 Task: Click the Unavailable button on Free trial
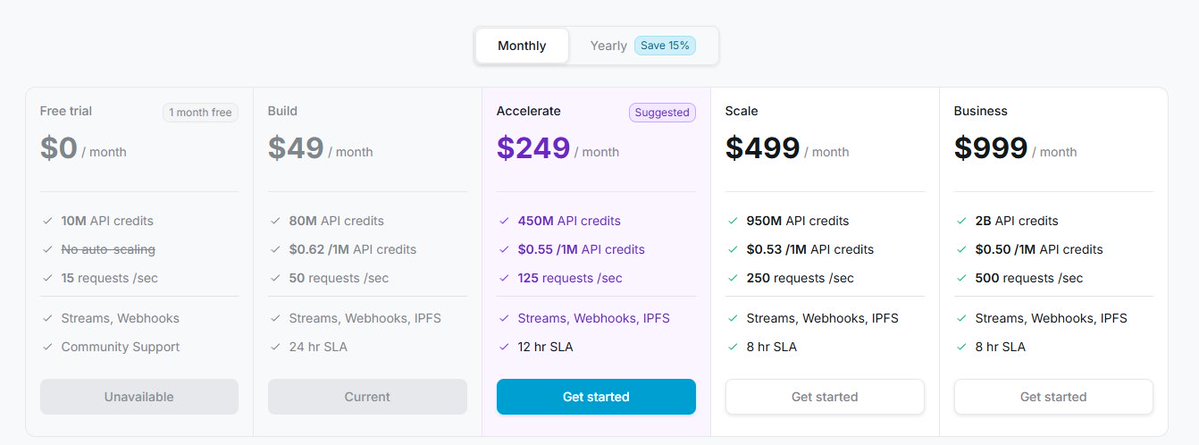139,397
